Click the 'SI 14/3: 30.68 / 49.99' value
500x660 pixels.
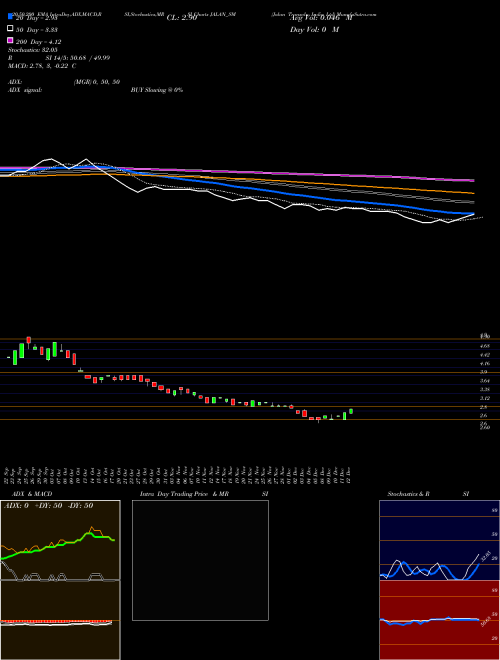[x=77, y=58]
